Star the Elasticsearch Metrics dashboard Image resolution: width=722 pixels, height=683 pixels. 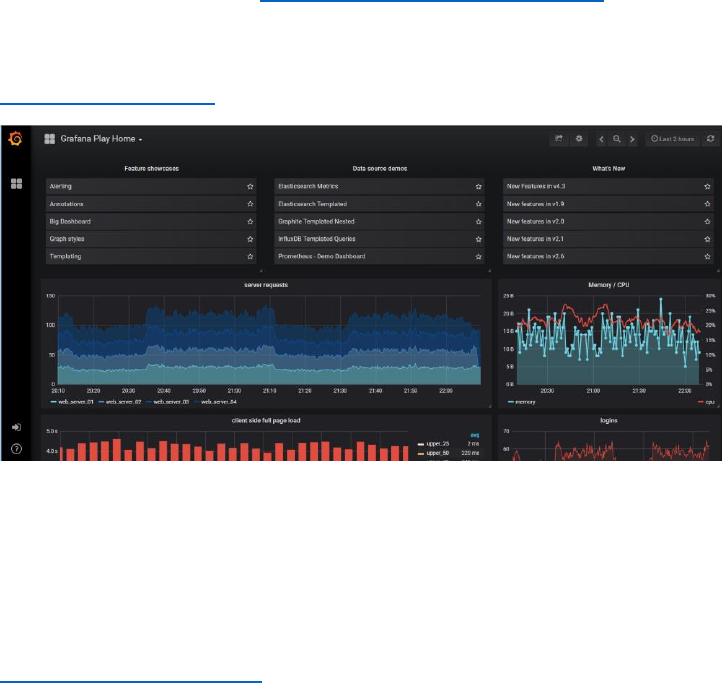[x=478, y=187]
